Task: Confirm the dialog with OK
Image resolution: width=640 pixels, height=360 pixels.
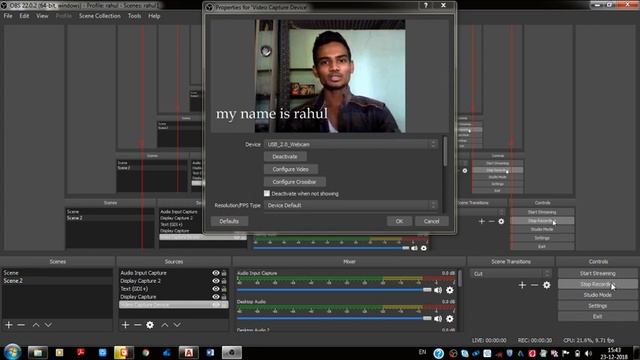Action: [399, 221]
